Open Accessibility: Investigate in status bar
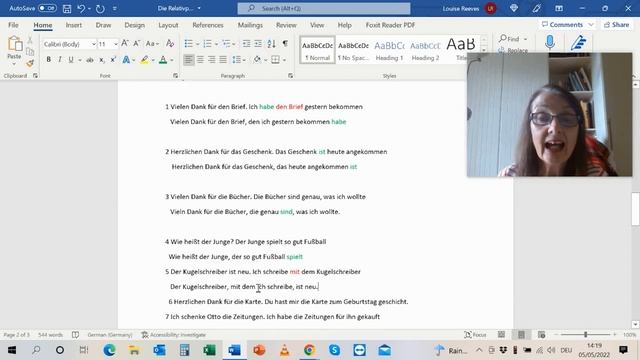This screenshot has width=640, height=360. point(174,335)
